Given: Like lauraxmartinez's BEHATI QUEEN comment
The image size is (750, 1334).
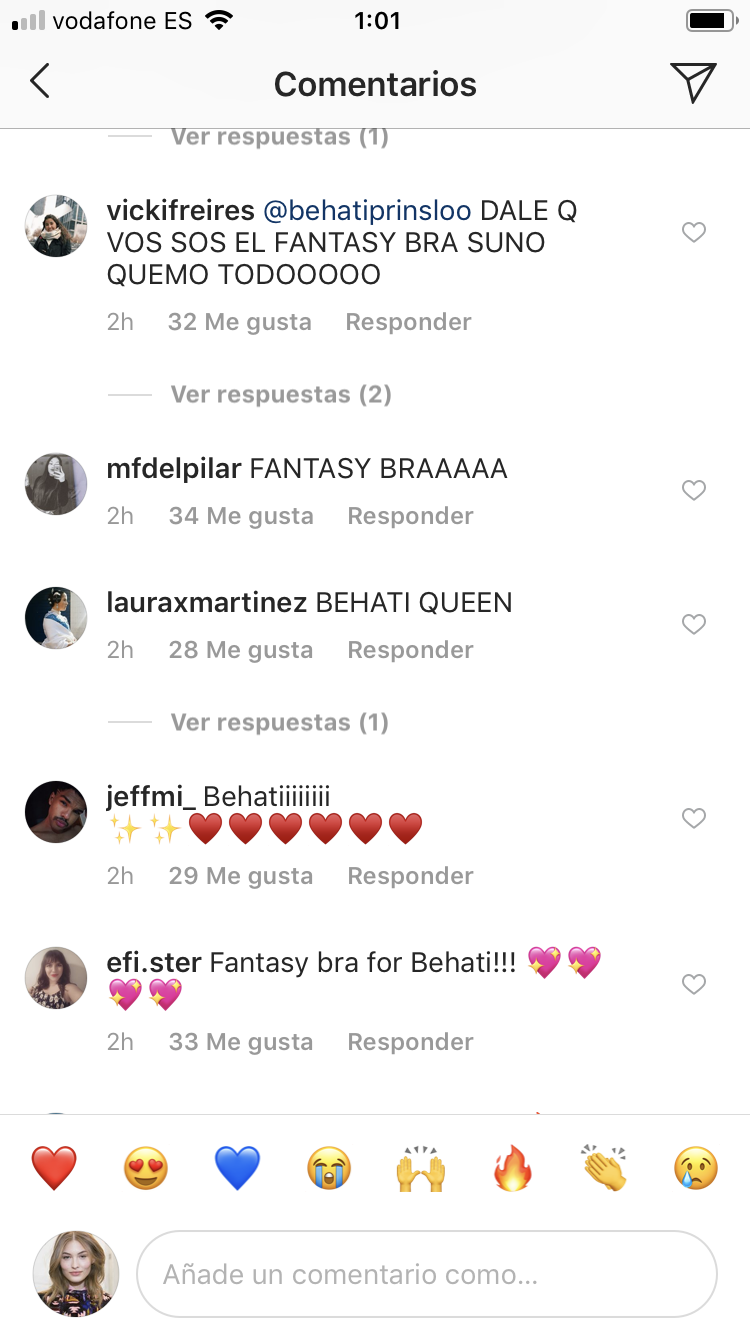Looking at the screenshot, I should (x=693, y=624).
